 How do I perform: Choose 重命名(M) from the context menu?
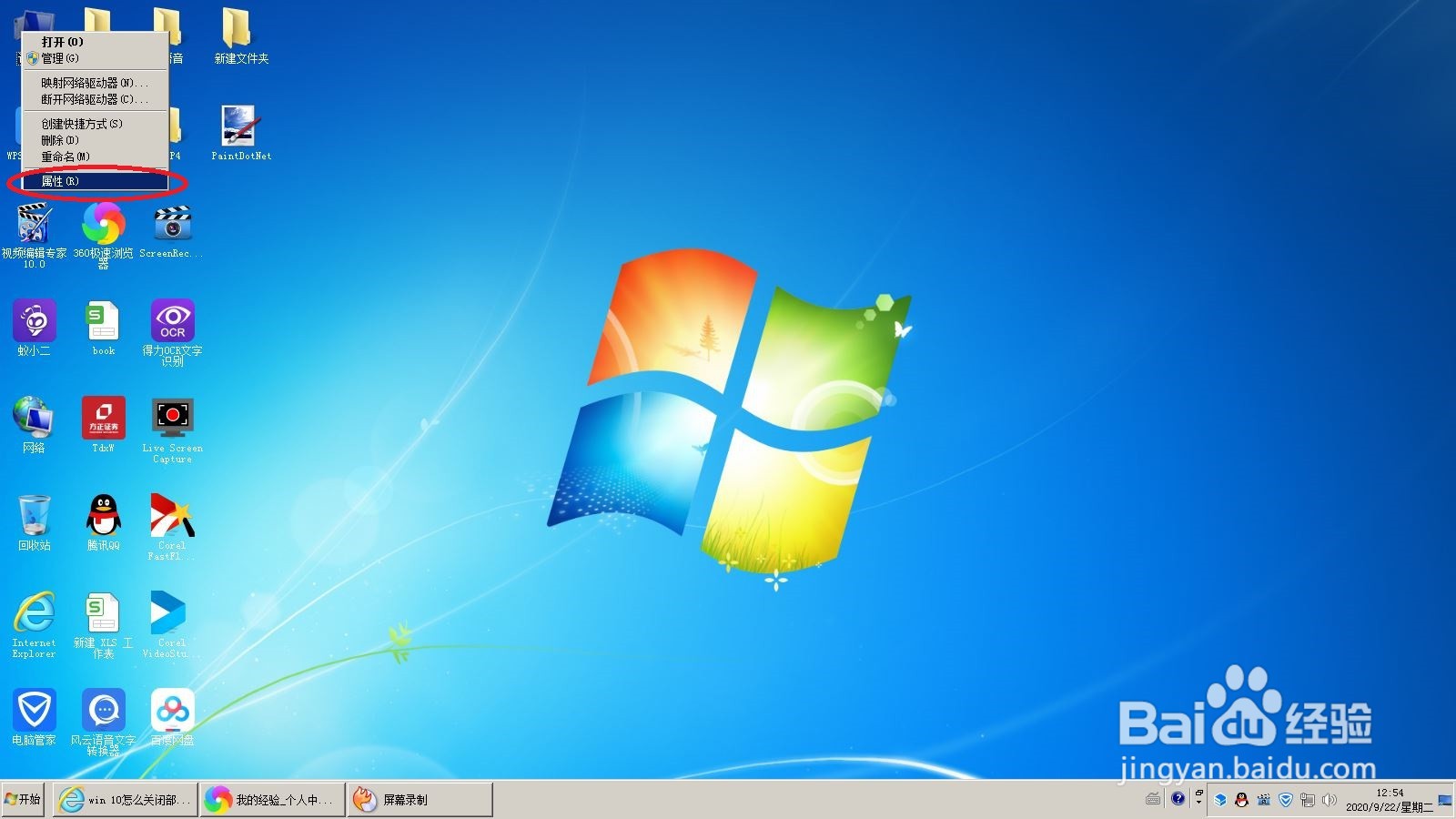click(95, 157)
